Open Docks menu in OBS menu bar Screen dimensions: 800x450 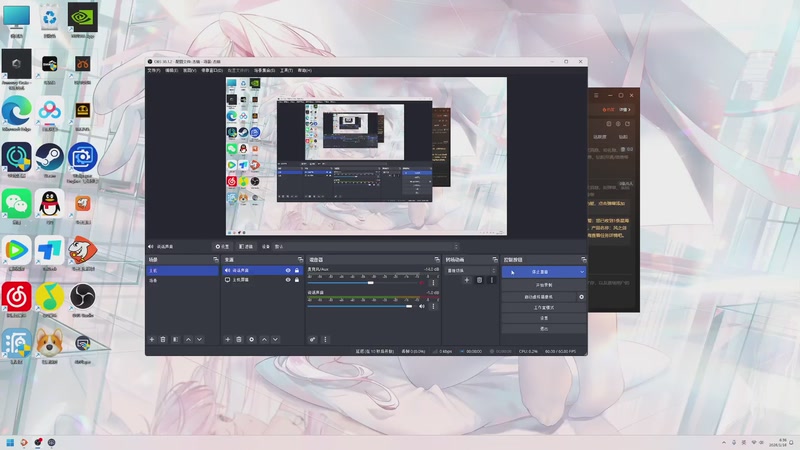(212, 70)
